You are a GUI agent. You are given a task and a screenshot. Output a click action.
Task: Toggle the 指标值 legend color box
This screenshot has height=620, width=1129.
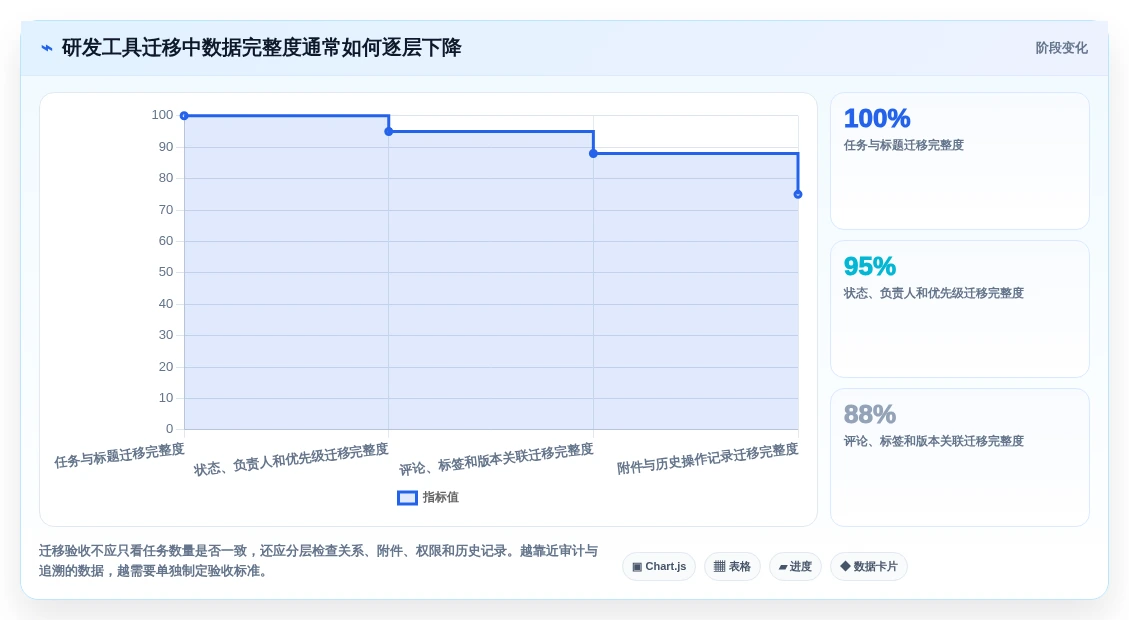[x=408, y=498]
